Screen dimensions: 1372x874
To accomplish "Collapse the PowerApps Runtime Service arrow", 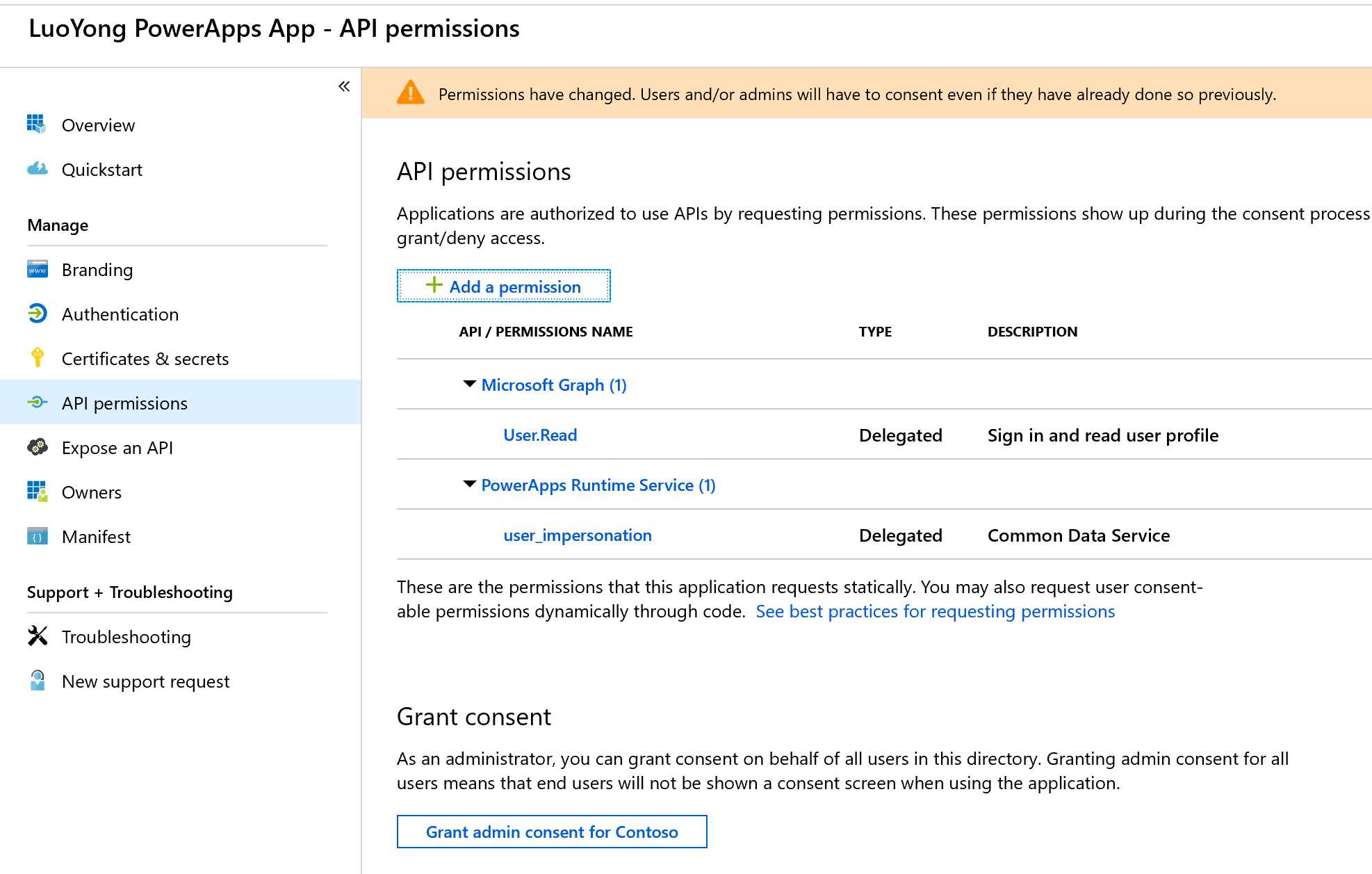I will coord(470,484).
